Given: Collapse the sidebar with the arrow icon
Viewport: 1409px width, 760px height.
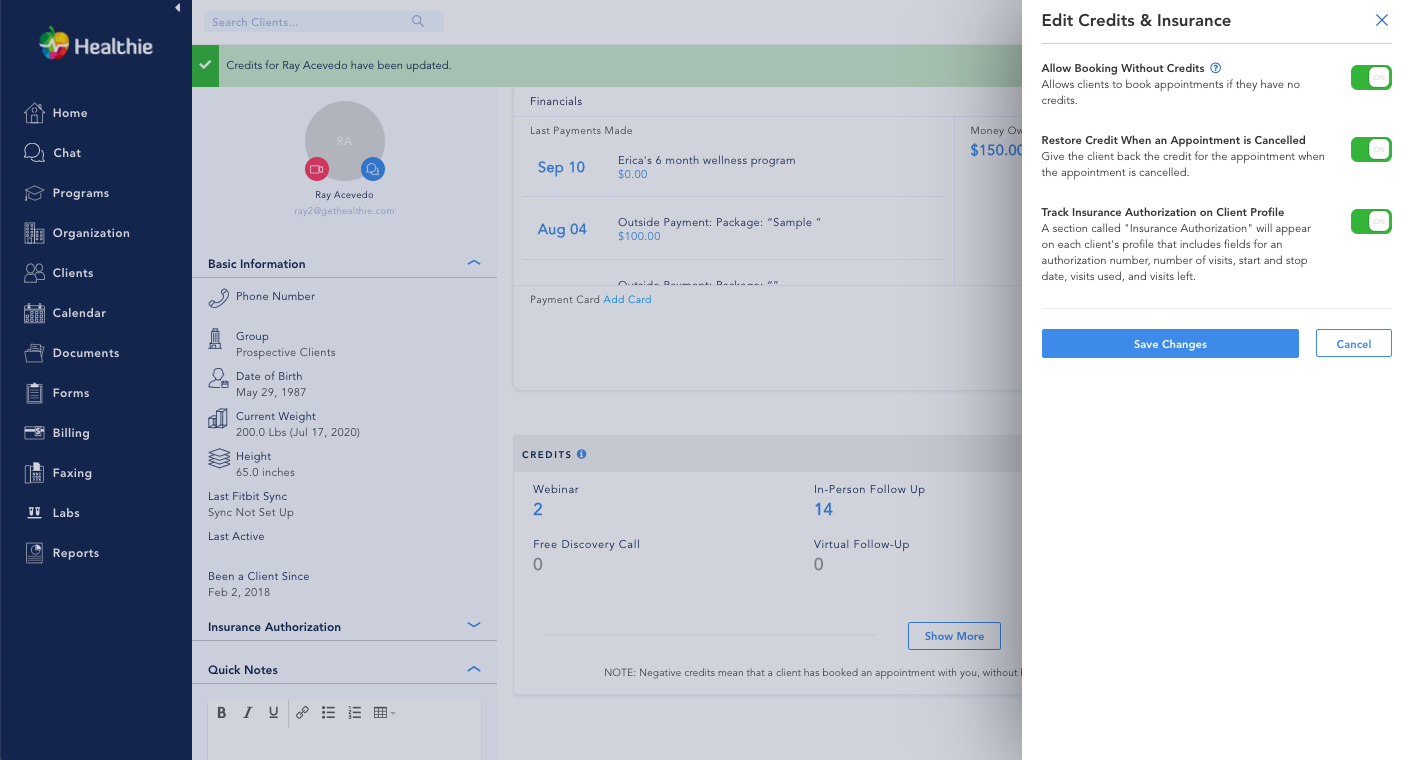Looking at the screenshot, I should coord(177,8).
